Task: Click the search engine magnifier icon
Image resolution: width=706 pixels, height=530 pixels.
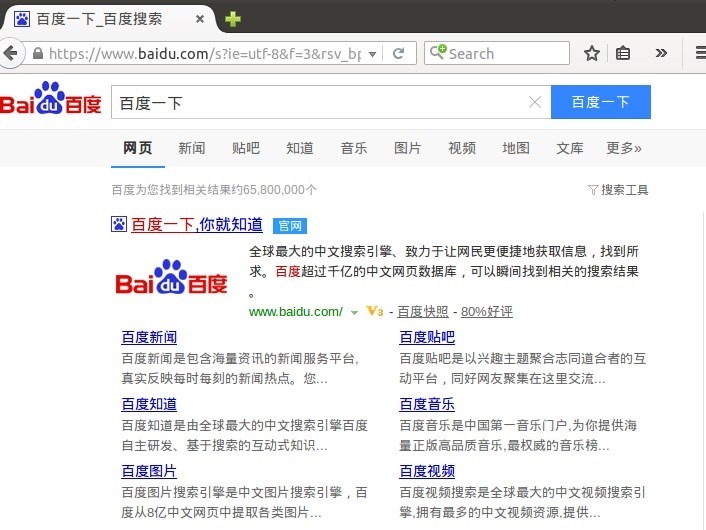Action: click(x=437, y=52)
